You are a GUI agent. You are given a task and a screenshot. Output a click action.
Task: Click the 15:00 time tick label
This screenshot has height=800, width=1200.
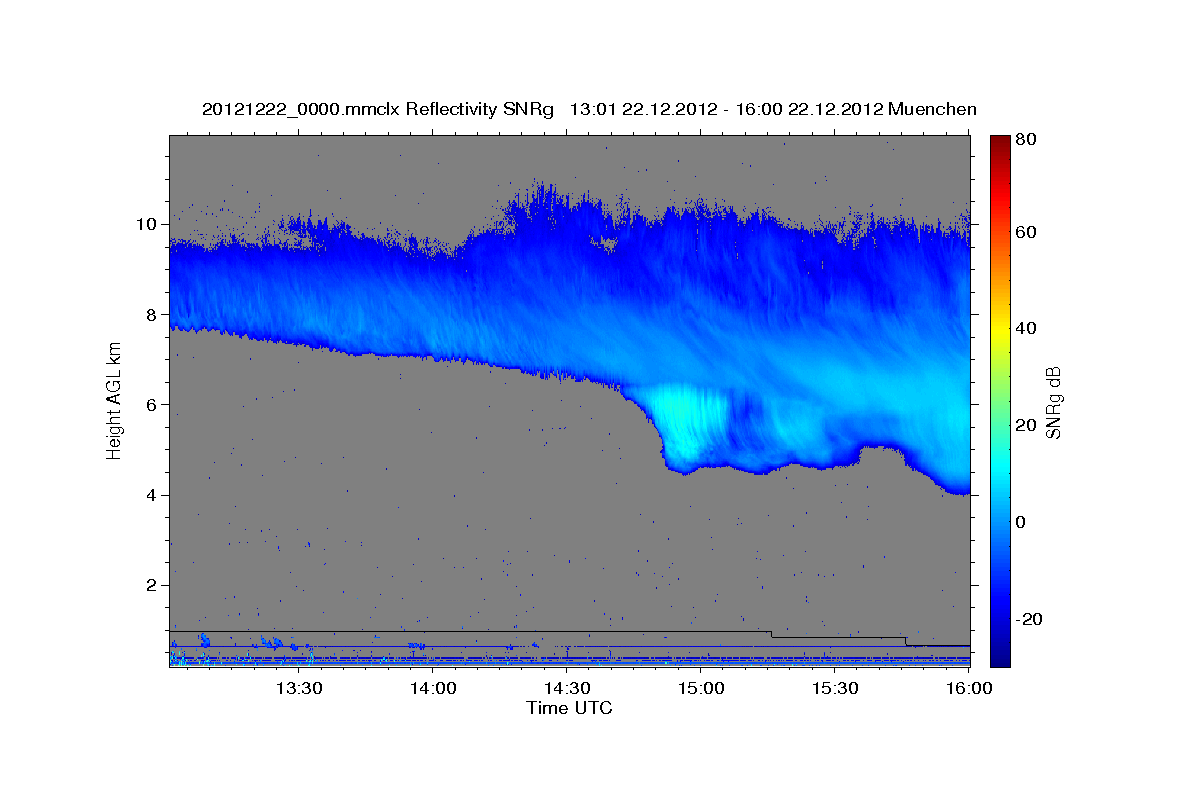point(702,688)
